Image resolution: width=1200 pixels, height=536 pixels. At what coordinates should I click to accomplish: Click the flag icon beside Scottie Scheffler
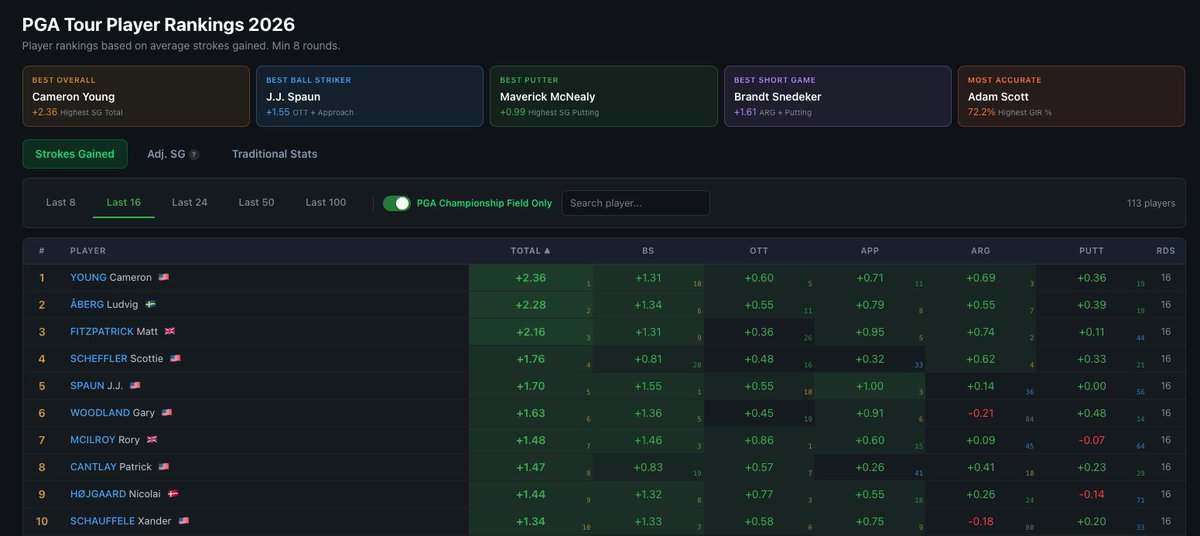coord(175,358)
